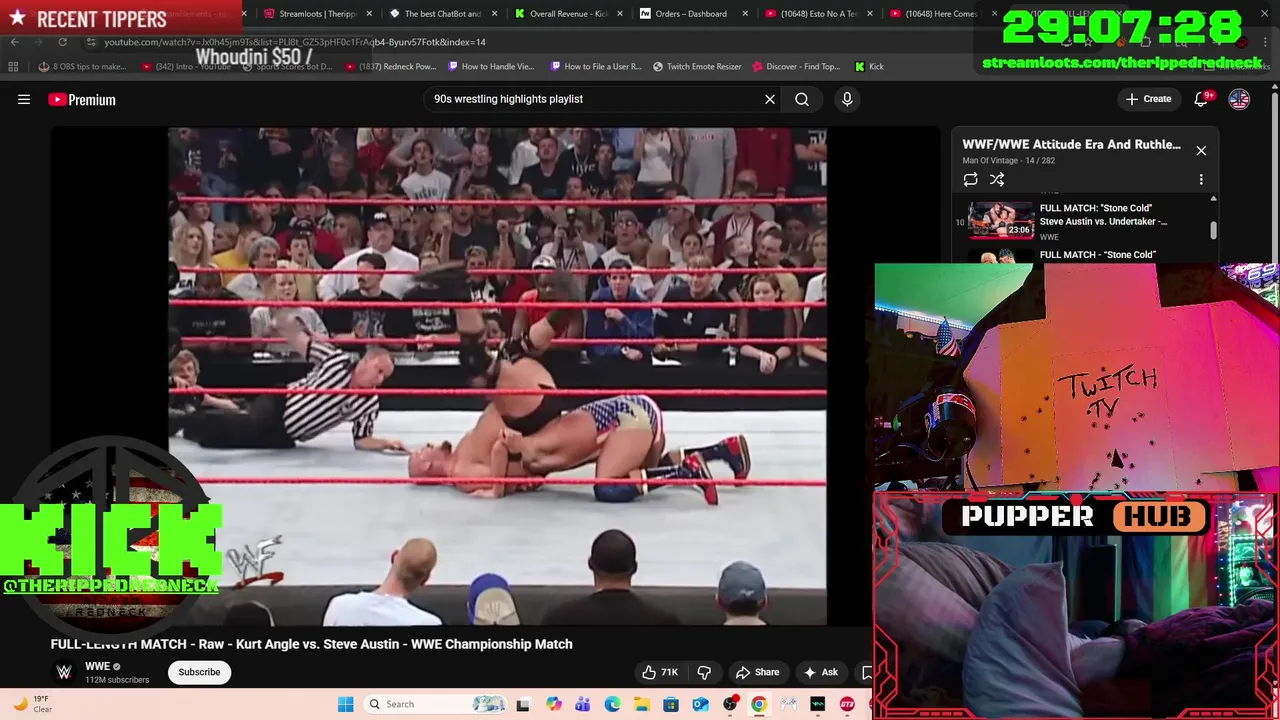Subscribe to the WWE channel
This screenshot has width=1280, height=720.
[199, 672]
